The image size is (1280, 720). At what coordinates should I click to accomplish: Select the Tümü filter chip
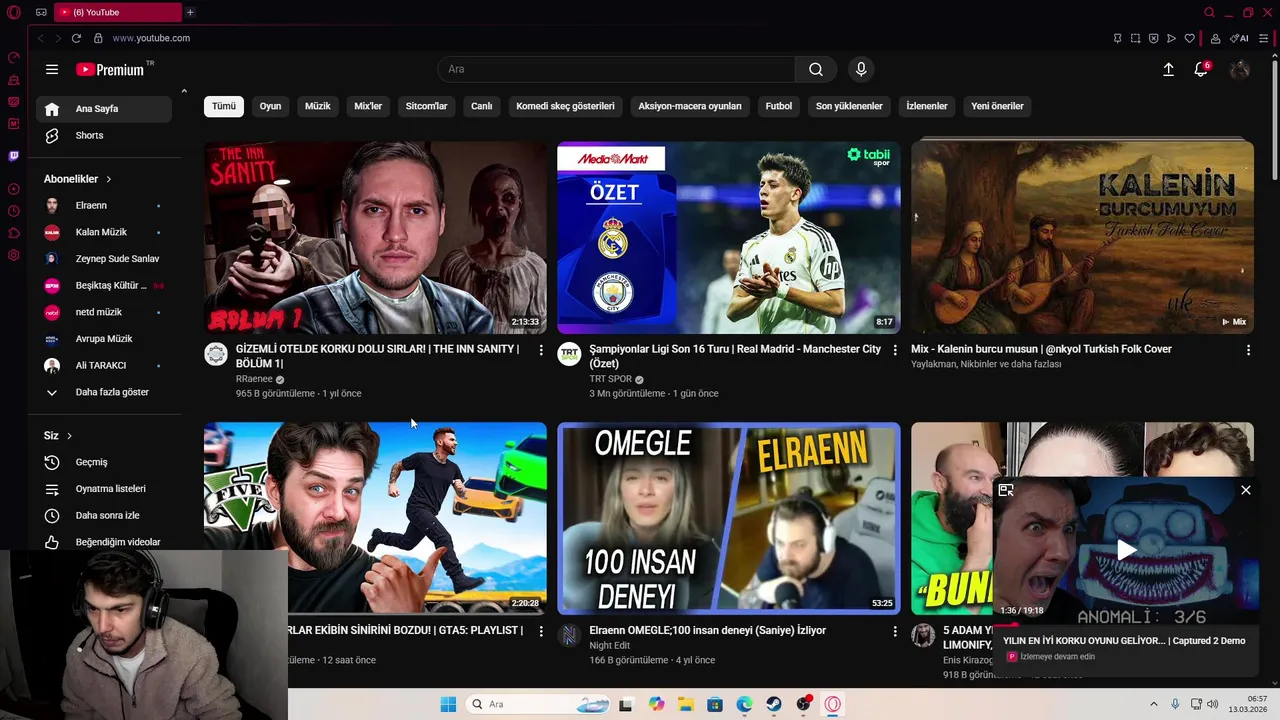[x=224, y=106]
